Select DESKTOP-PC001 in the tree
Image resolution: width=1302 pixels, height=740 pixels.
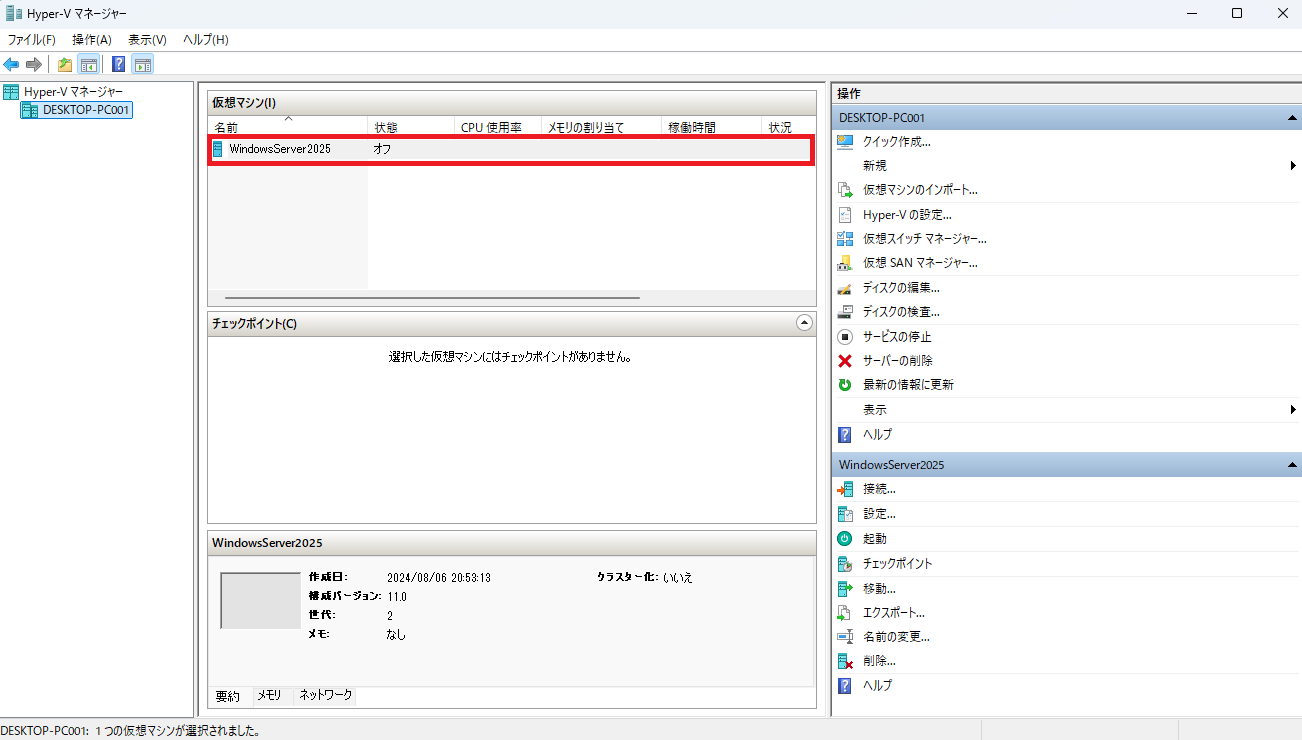click(x=86, y=110)
